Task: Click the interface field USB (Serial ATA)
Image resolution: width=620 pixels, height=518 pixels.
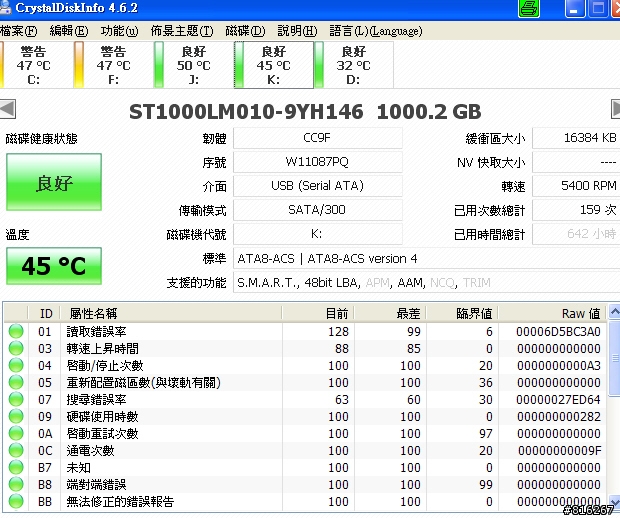Action: pos(318,186)
